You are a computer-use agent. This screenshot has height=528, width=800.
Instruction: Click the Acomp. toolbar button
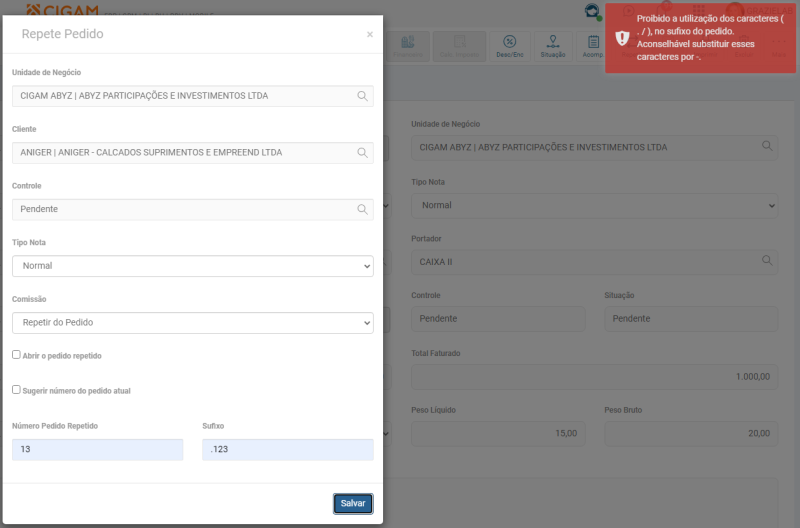(x=593, y=45)
